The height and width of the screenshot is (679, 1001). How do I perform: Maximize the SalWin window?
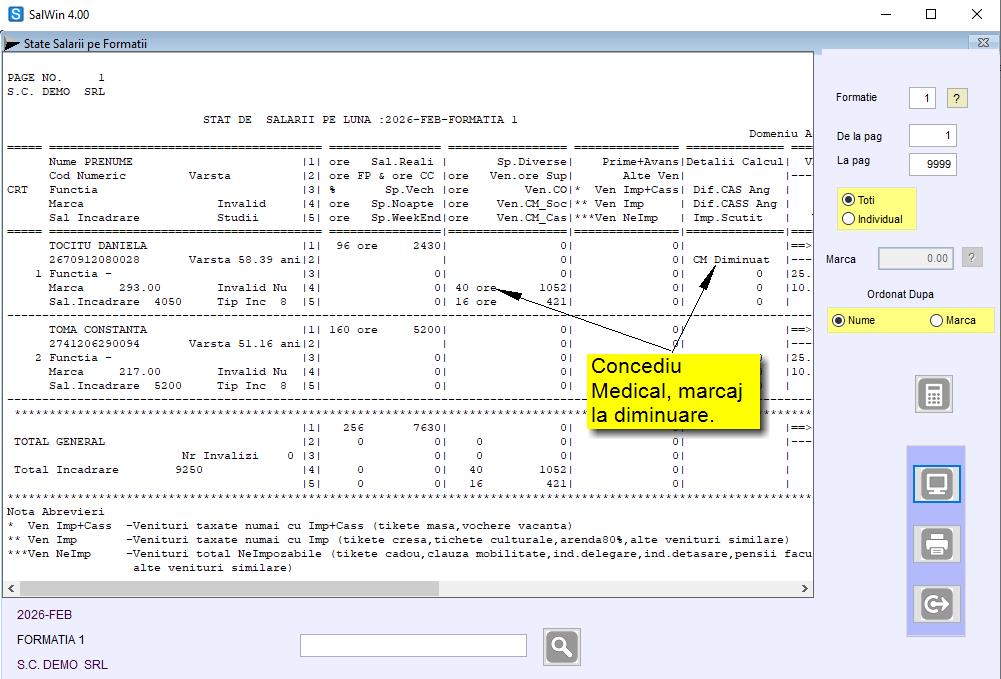coord(931,14)
